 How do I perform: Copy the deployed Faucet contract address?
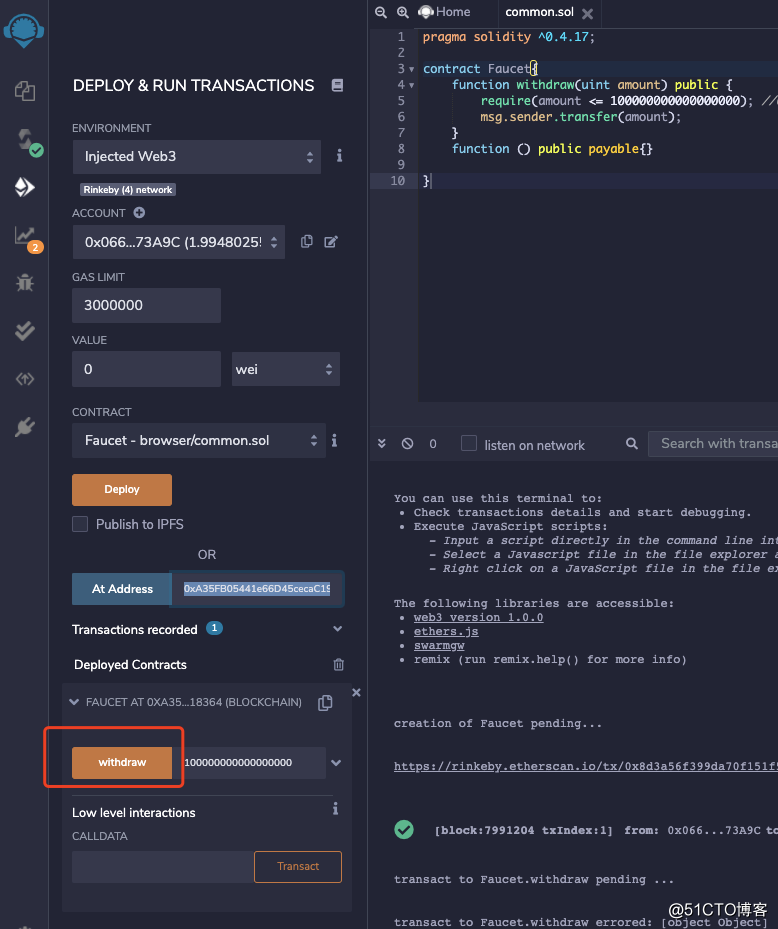click(x=325, y=703)
